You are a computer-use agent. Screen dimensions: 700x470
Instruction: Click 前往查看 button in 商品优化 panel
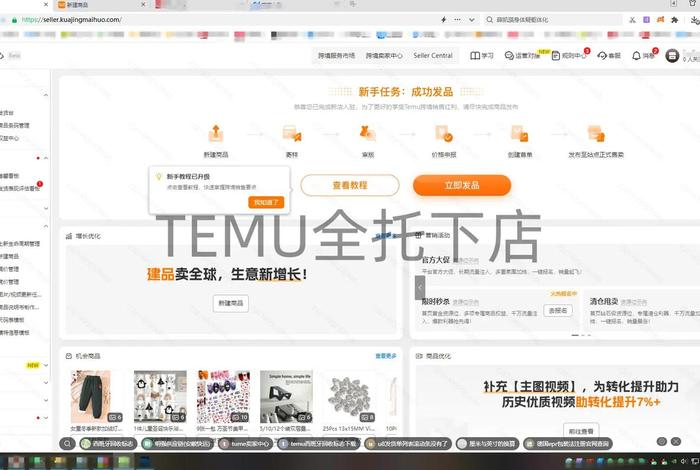(581, 431)
